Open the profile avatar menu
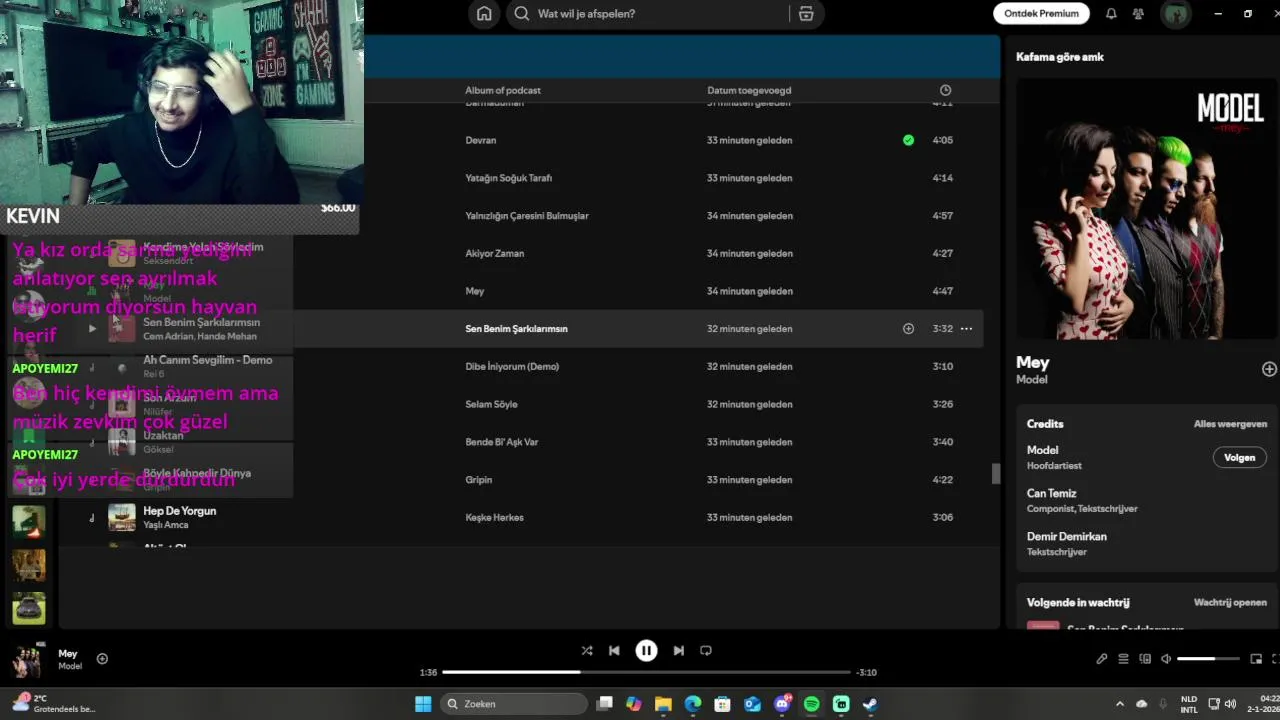The width and height of the screenshot is (1280, 720). coord(1175,14)
